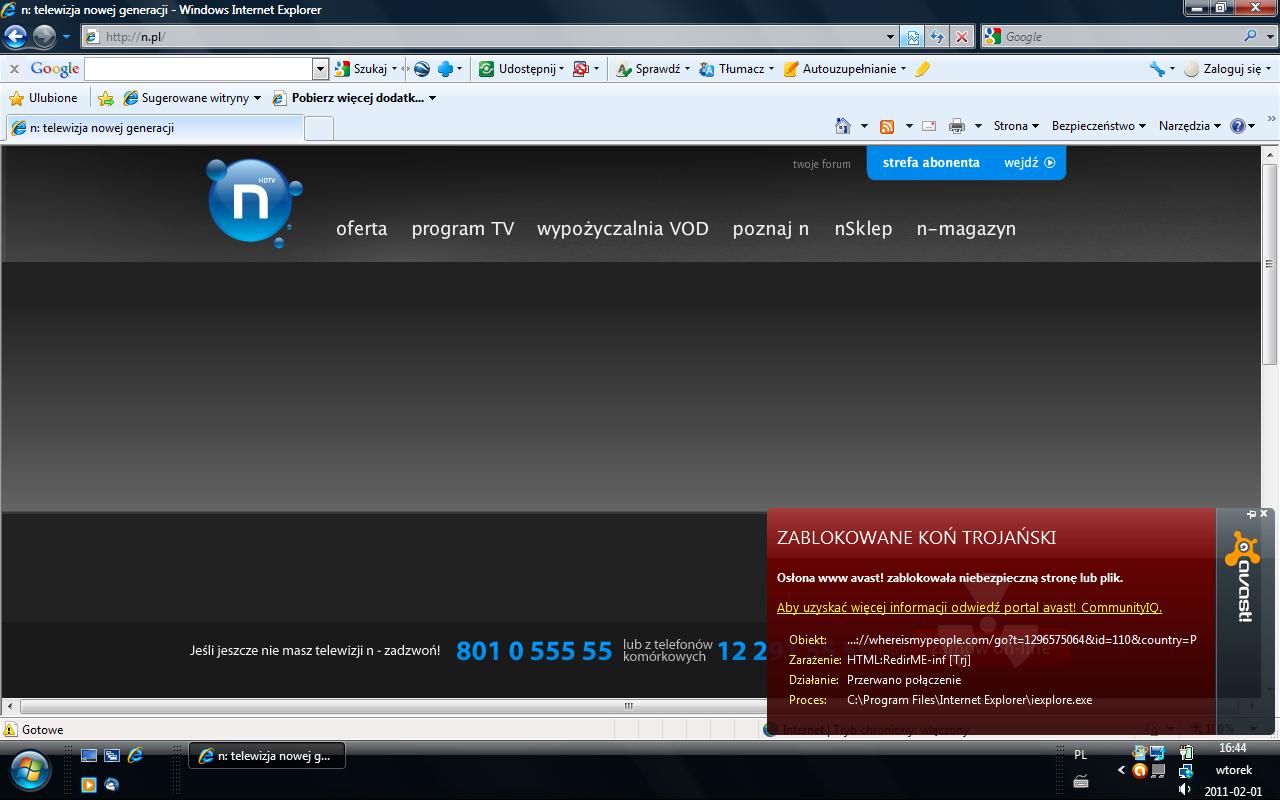Click the blue plus icon in Google Toolbar
The height and width of the screenshot is (805, 1280).
[445, 69]
